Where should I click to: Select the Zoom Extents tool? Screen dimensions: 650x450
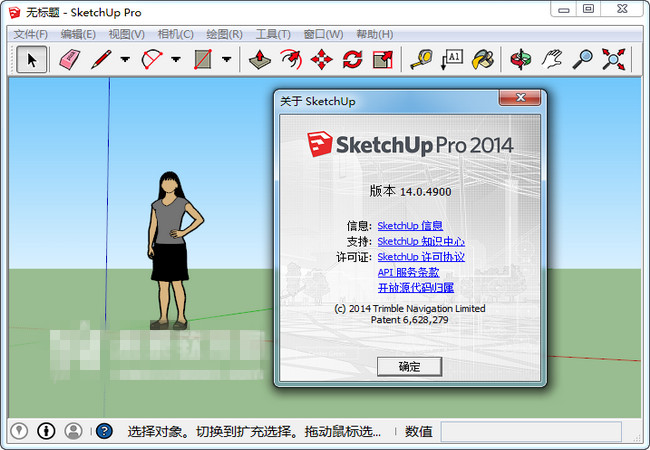(614, 60)
